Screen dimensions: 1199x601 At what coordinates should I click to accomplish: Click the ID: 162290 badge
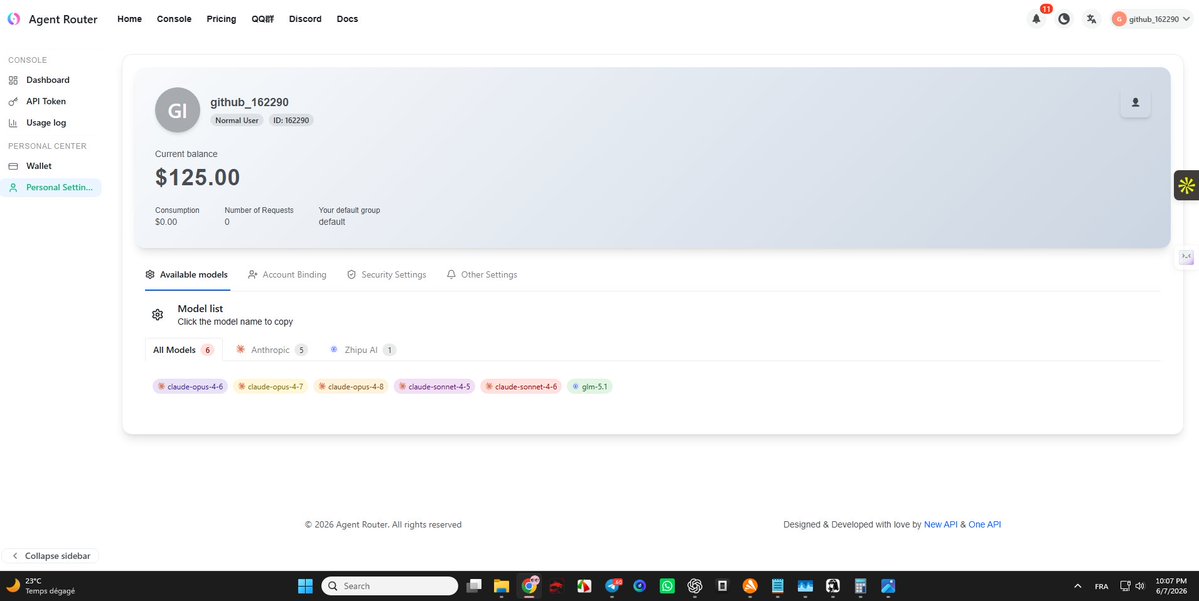tap(291, 120)
